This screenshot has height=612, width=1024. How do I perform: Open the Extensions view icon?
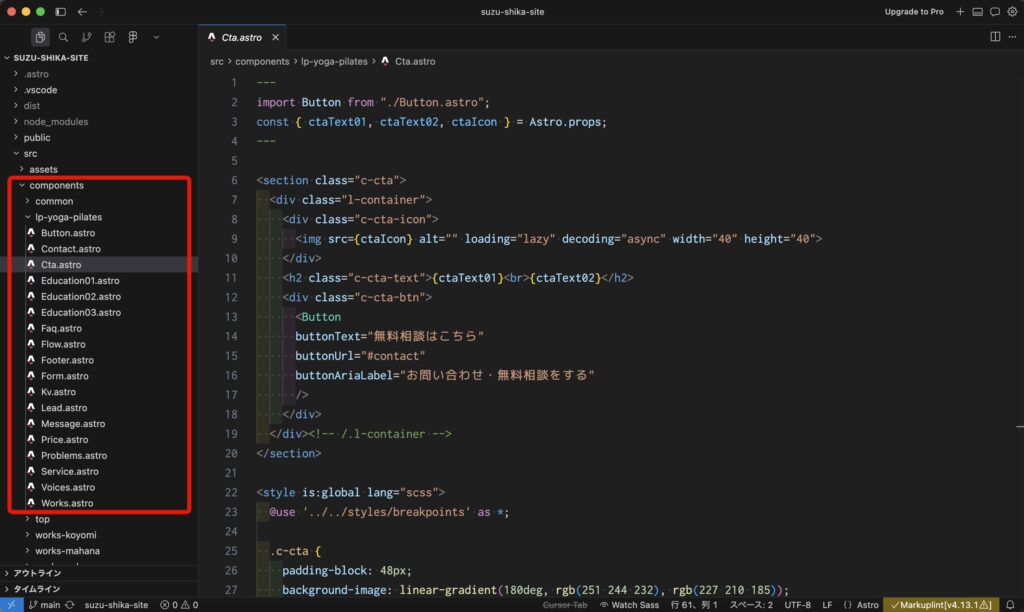tap(110, 37)
